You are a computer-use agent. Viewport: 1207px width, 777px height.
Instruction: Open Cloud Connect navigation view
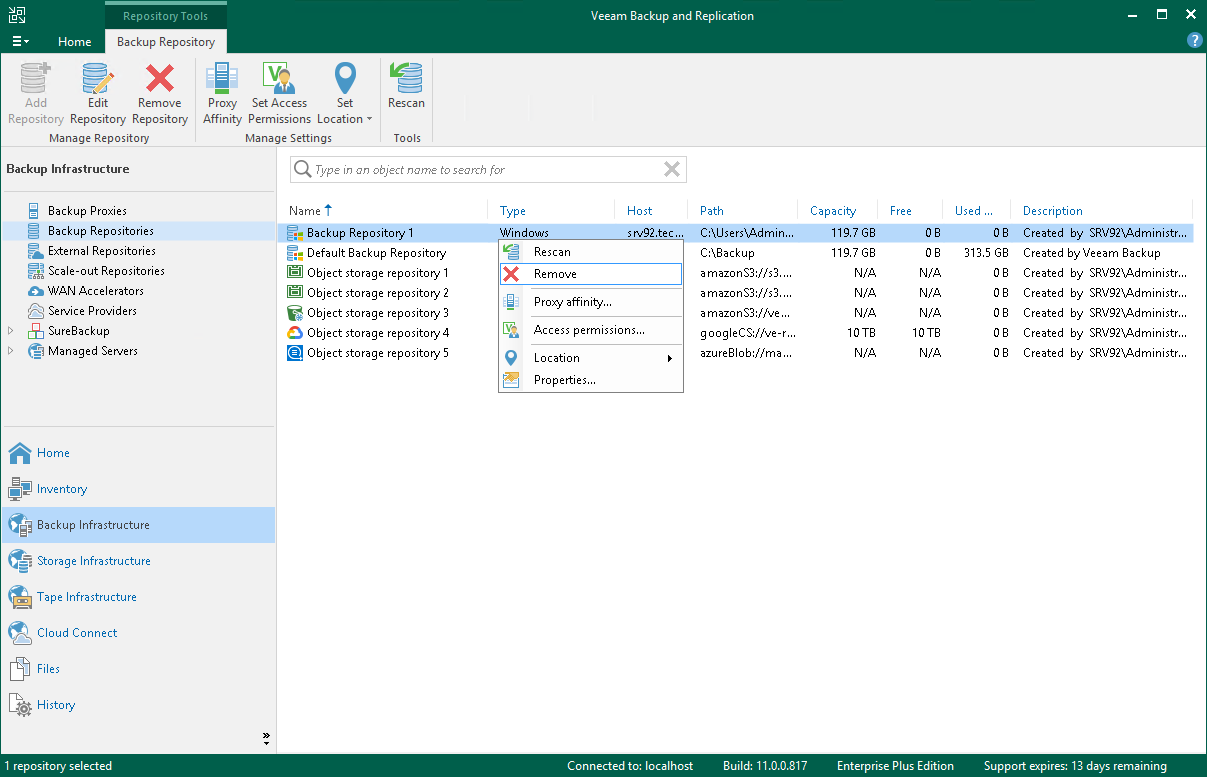click(x=138, y=633)
